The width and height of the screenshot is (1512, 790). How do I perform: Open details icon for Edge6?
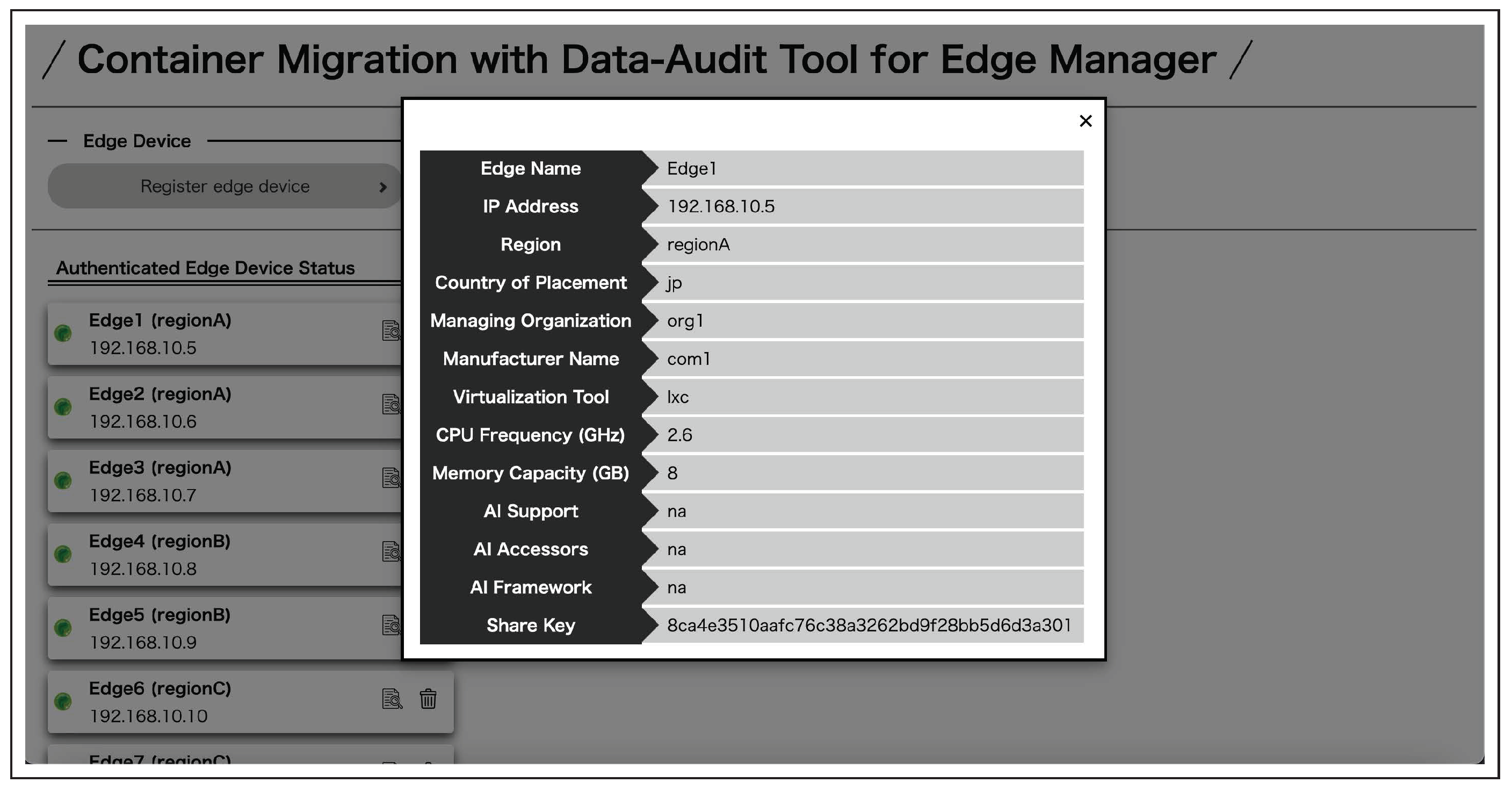click(x=392, y=699)
